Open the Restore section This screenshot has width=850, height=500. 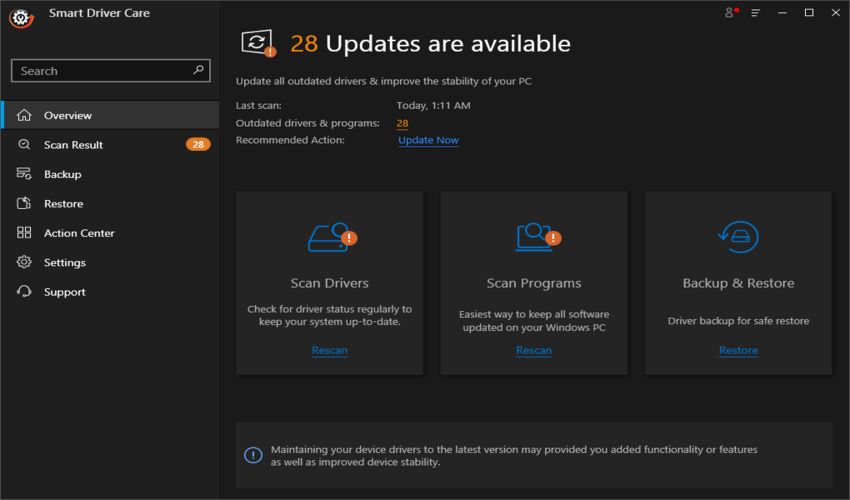point(111,203)
